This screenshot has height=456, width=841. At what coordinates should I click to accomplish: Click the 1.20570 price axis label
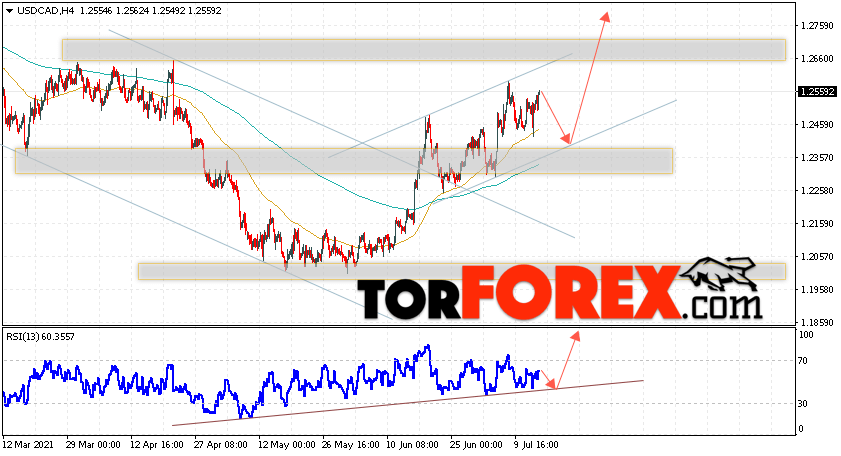click(x=817, y=257)
